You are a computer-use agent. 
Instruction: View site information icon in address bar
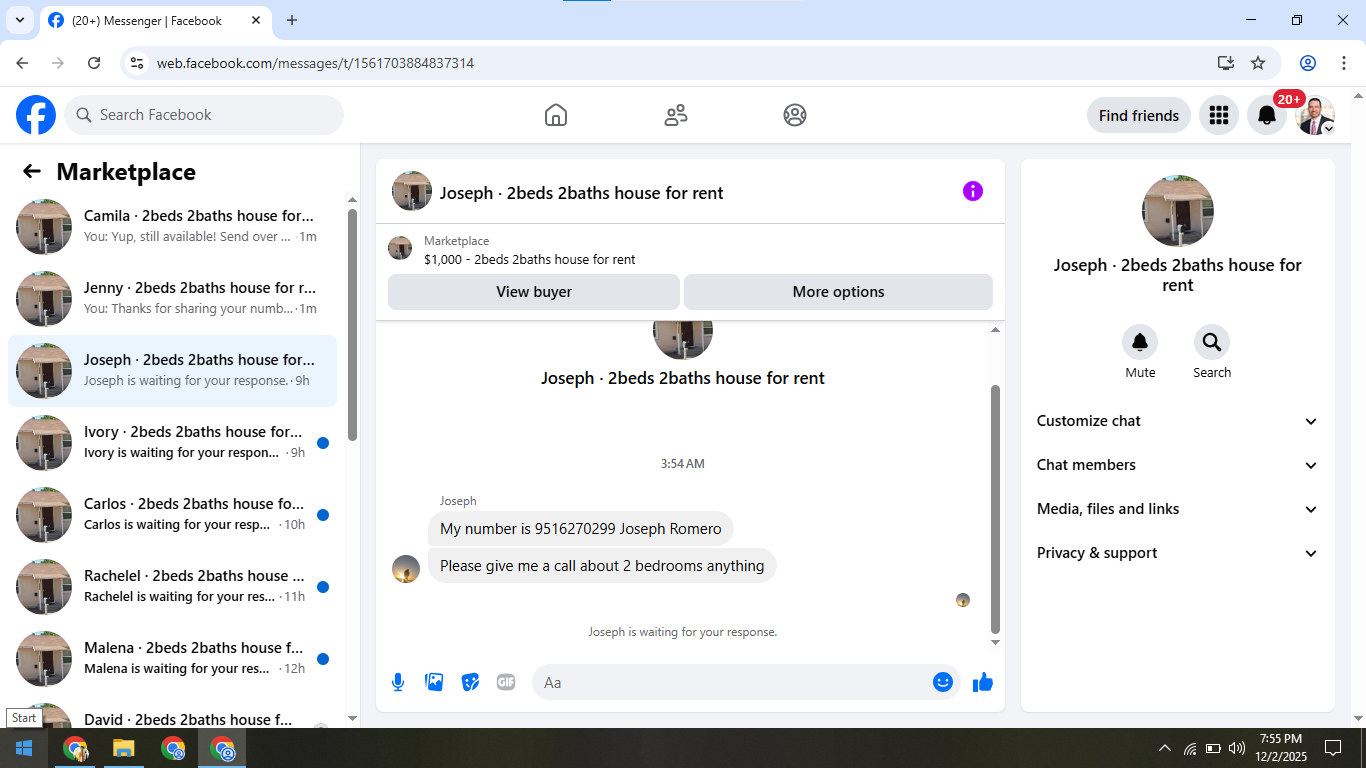coord(138,63)
